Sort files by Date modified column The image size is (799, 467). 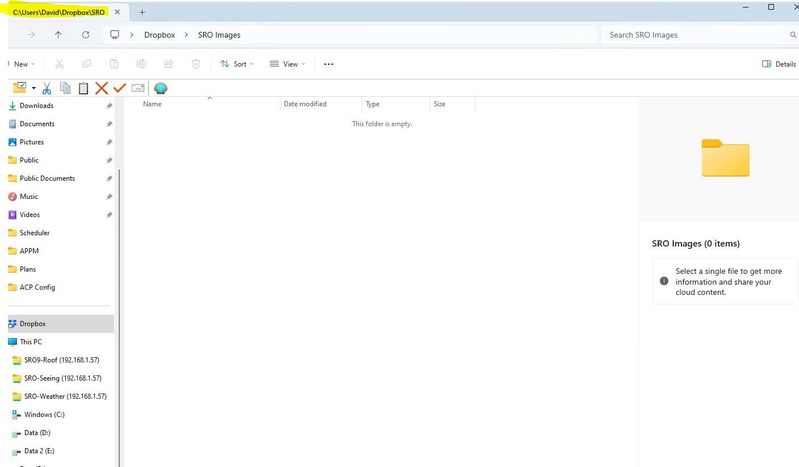(305, 104)
